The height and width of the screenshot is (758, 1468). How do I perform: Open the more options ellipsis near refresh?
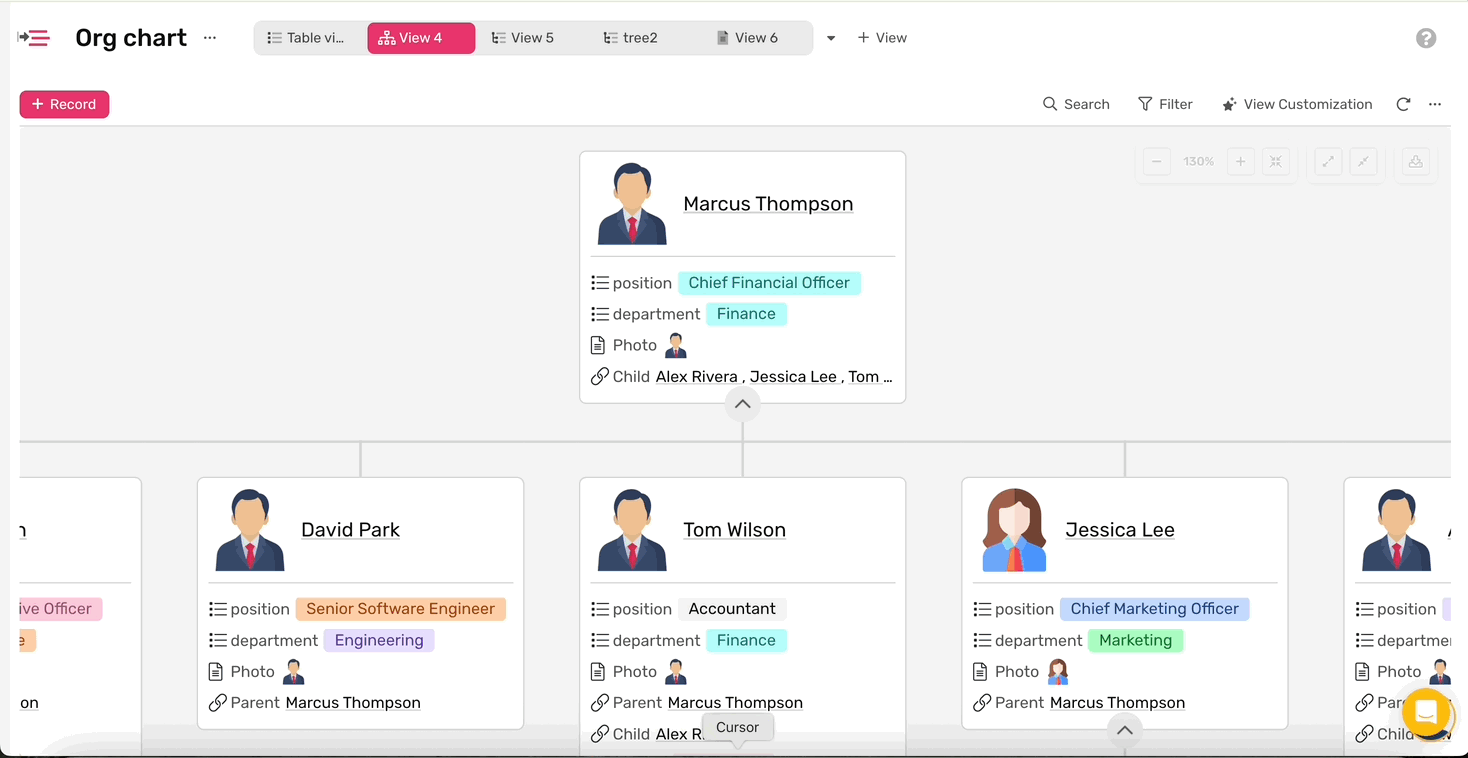(1435, 104)
